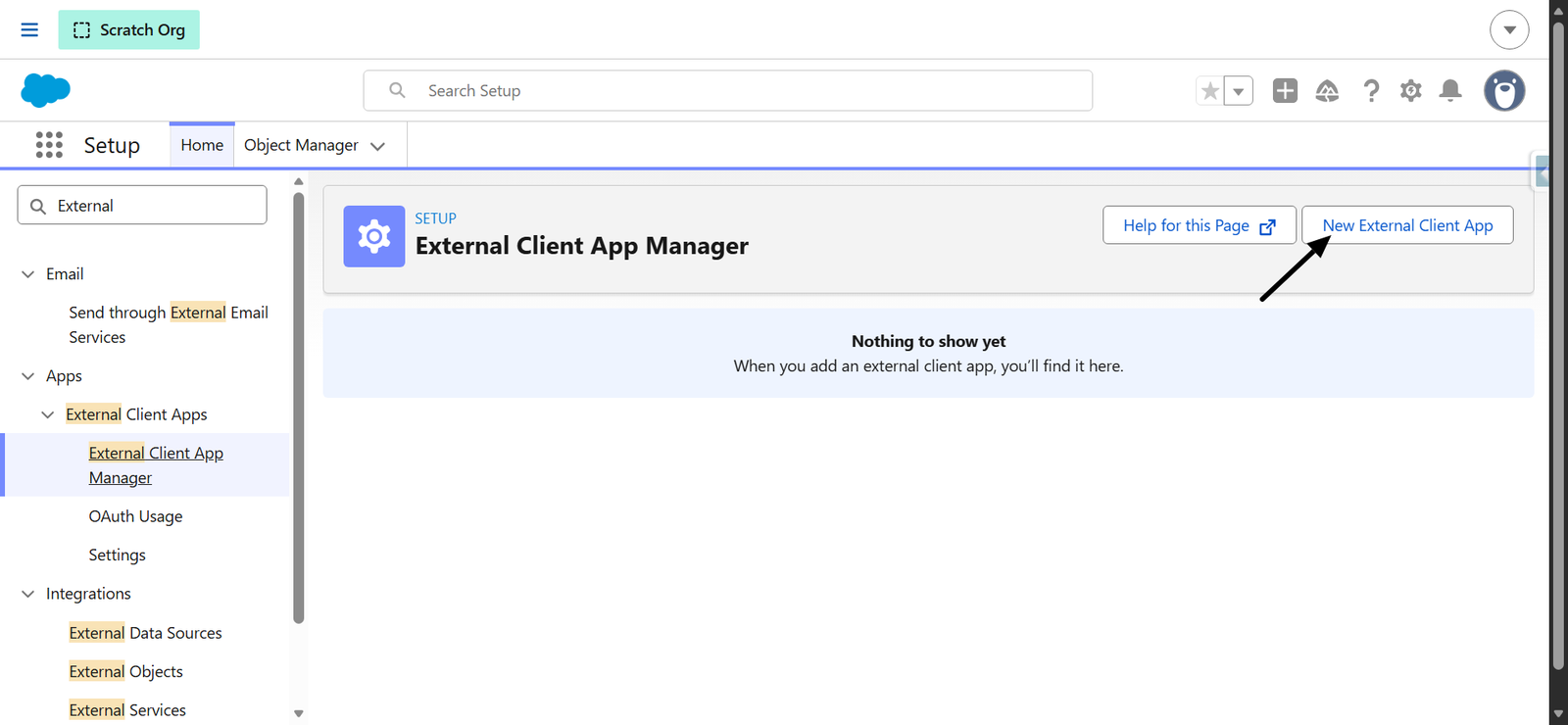The image size is (1568, 725).
Task: Open the setup gear menu
Action: click(1410, 91)
